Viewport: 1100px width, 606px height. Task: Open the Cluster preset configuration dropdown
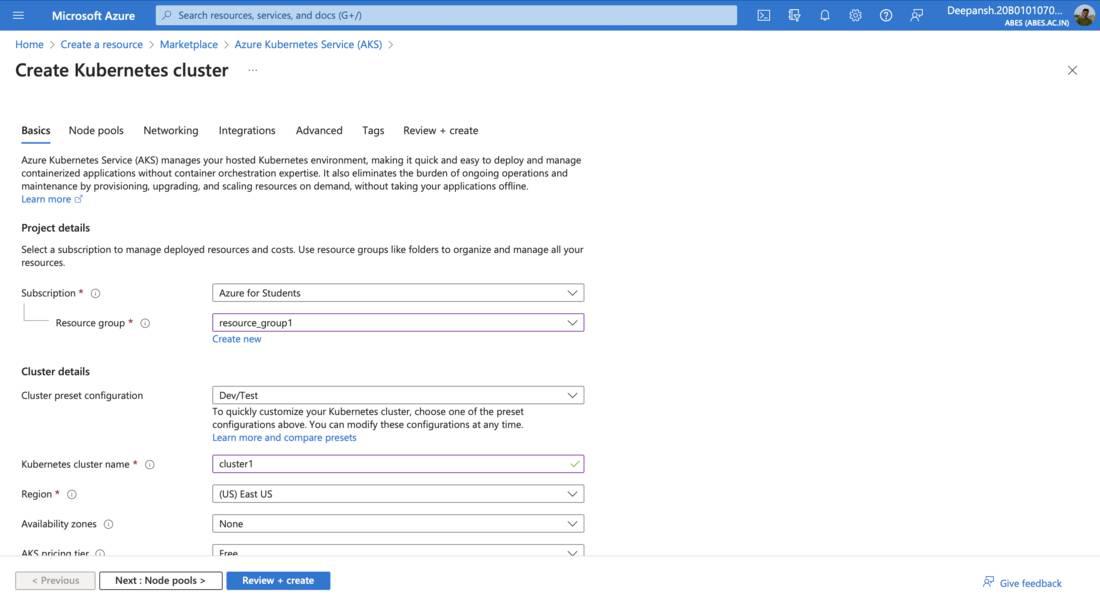pyautogui.click(x=398, y=395)
